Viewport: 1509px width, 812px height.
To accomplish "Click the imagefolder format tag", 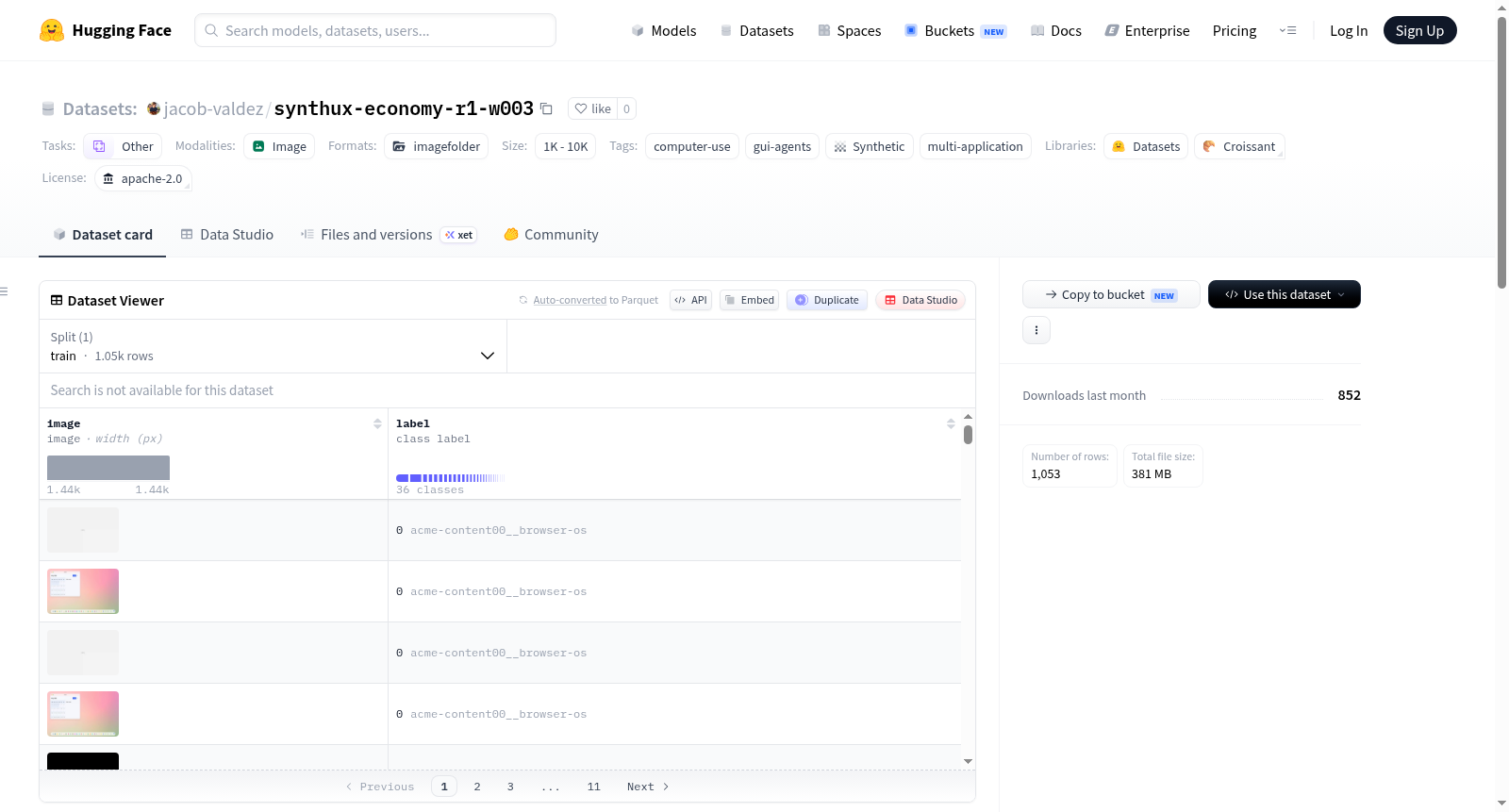I will click(436, 146).
